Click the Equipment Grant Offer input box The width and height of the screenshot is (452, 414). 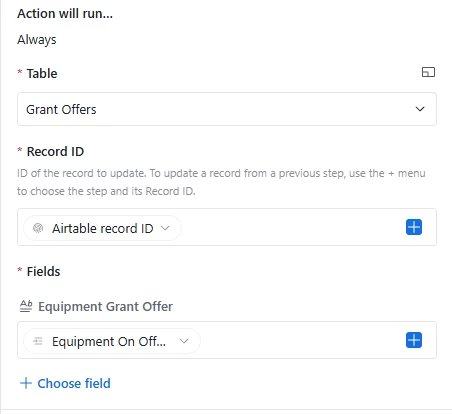227,340
